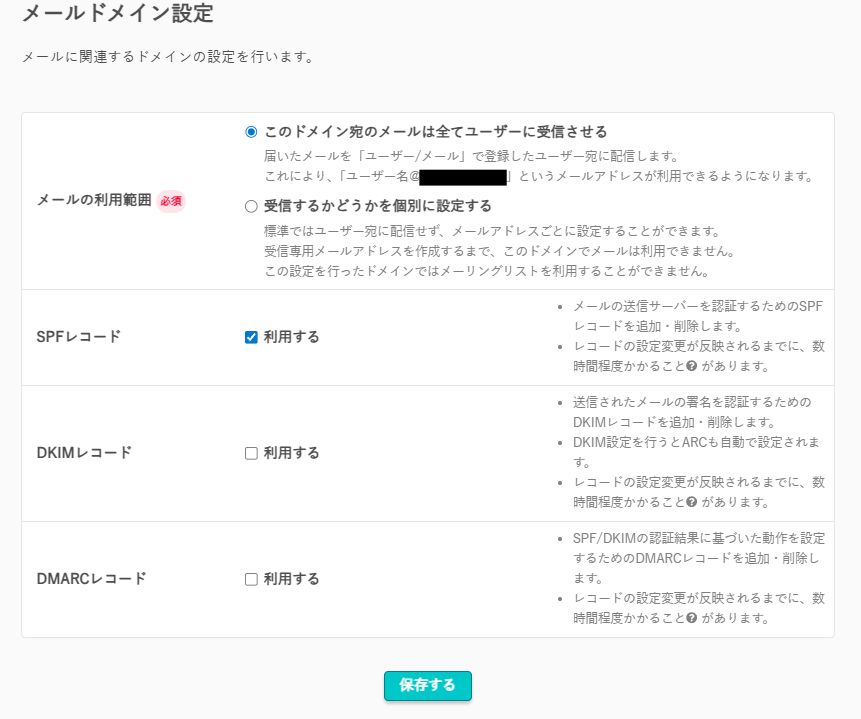Image resolution: width=861 pixels, height=719 pixels.
Task: Click note starting '受信専用メールアドレスを作成するまで'
Action: tap(500, 252)
